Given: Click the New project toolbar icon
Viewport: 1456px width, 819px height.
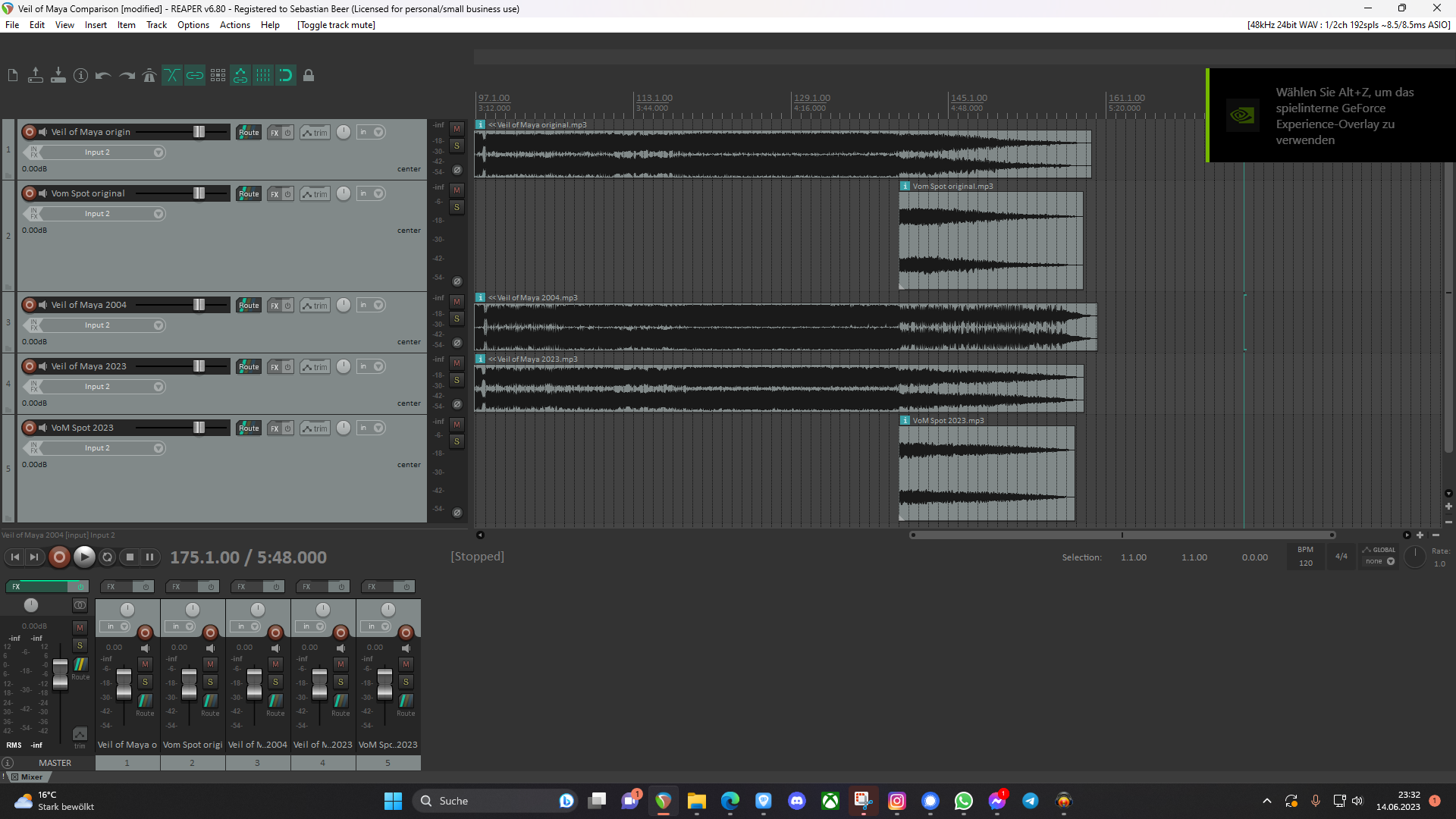Looking at the screenshot, I should point(13,75).
